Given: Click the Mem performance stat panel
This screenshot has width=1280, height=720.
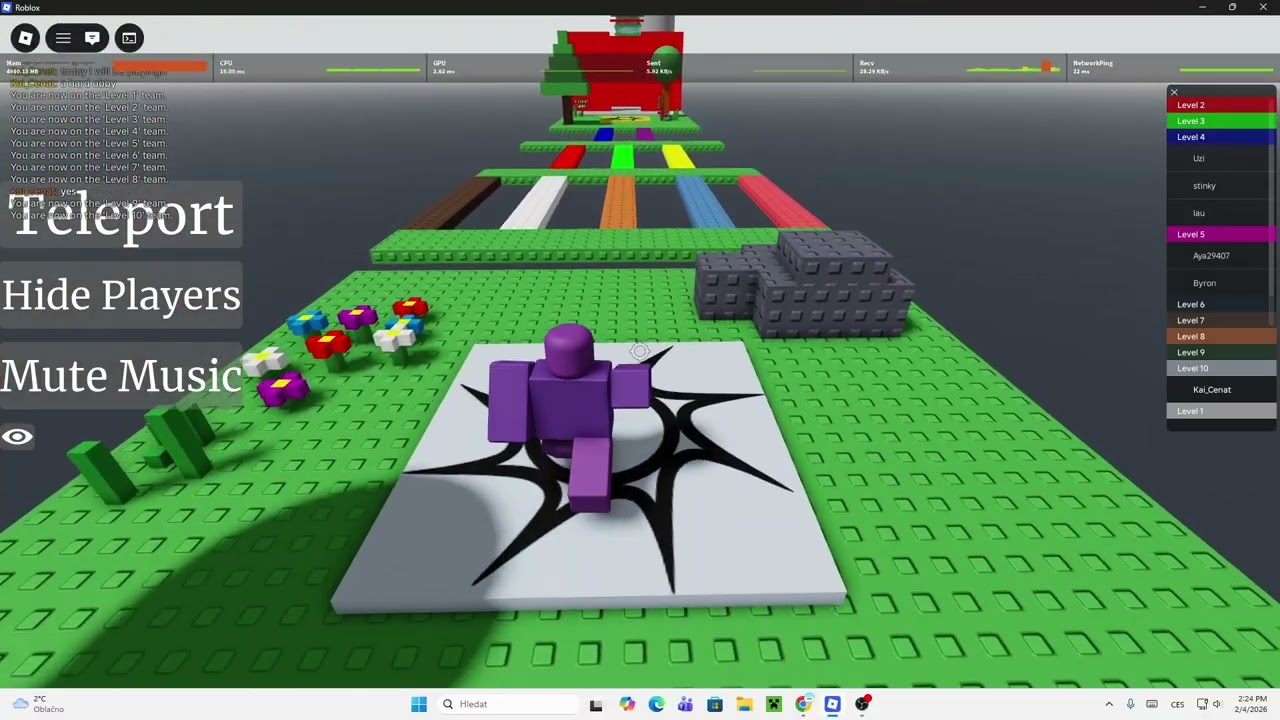Looking at the screenshot, I should tap(107, 67).
